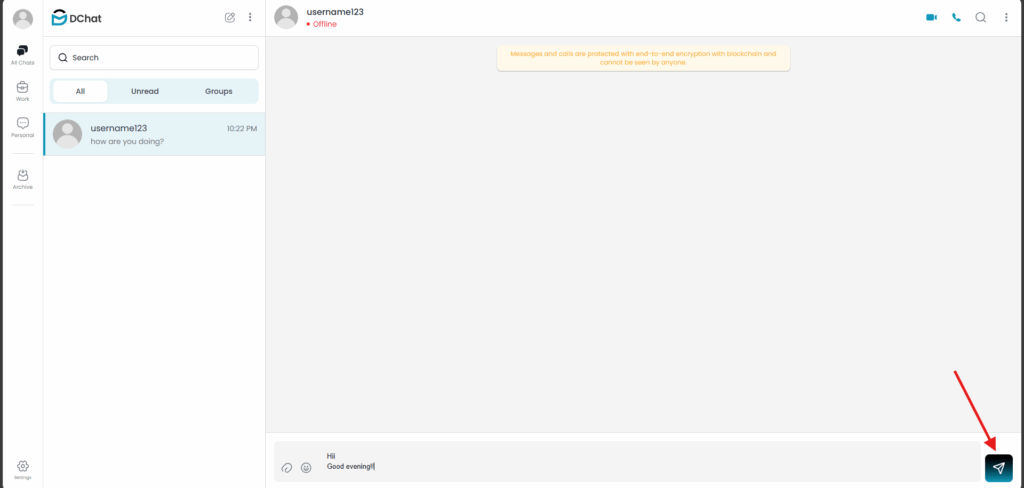Send the typed message with the paper plane button
Image resolution: width=1024 pixels, height=488 pixels.
click(999, 468)
